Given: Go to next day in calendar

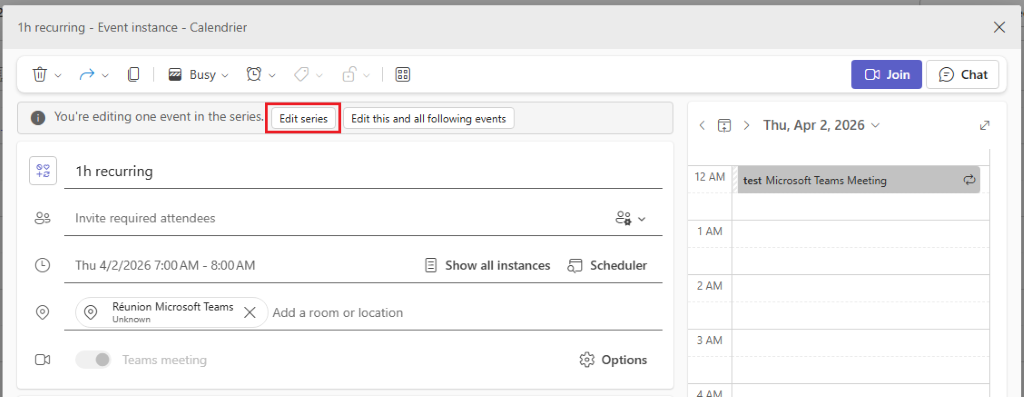Looking at the screenshot, I should click(746, 125).
